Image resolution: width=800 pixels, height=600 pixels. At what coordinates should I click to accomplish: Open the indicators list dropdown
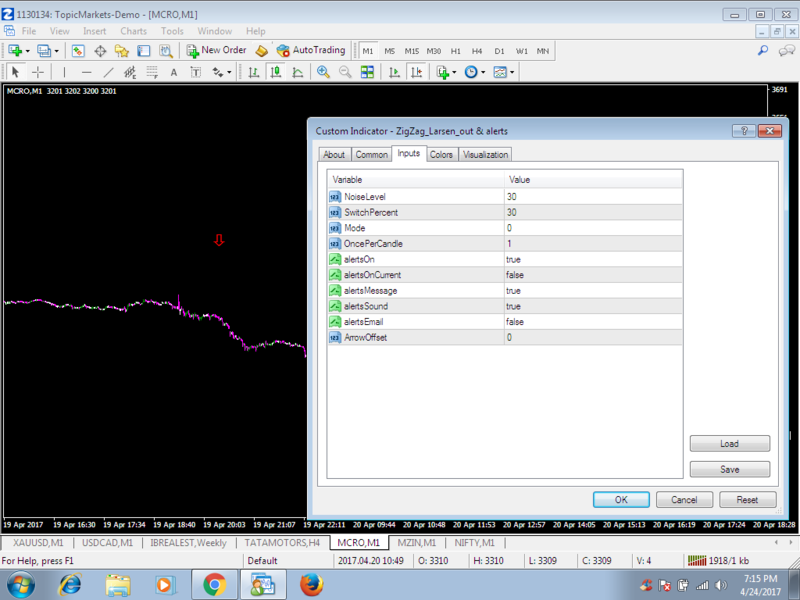(x=446, y=72)
